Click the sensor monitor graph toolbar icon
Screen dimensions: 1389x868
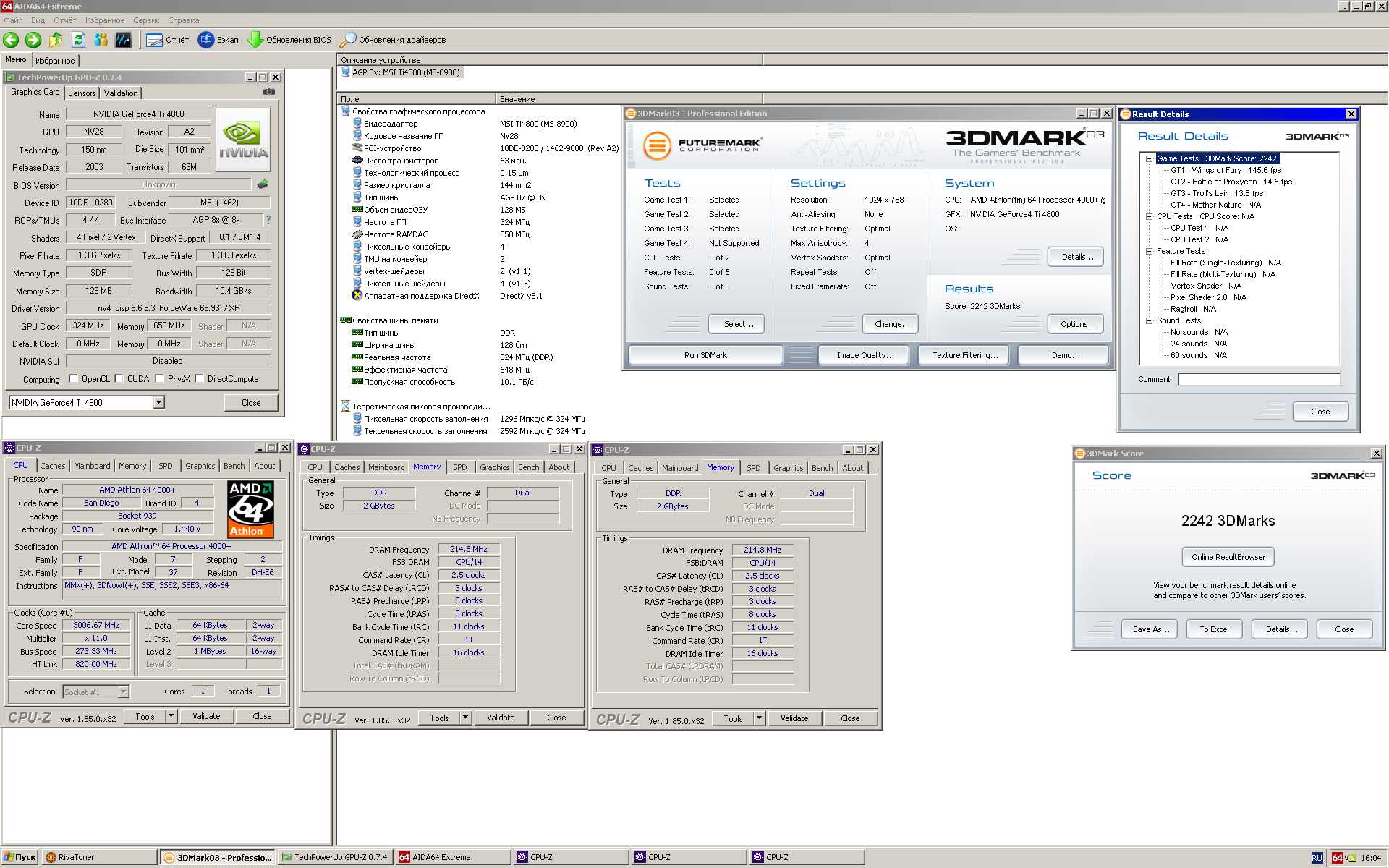coord(123,40)
